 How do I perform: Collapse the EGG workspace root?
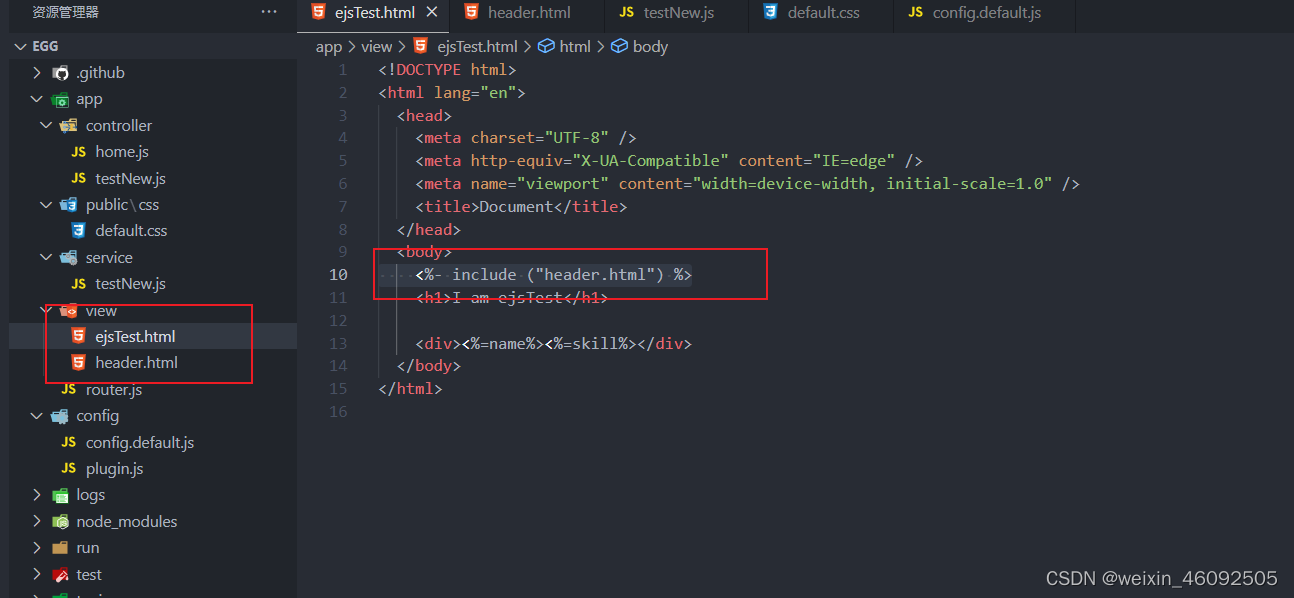click(x=20, y=45)
